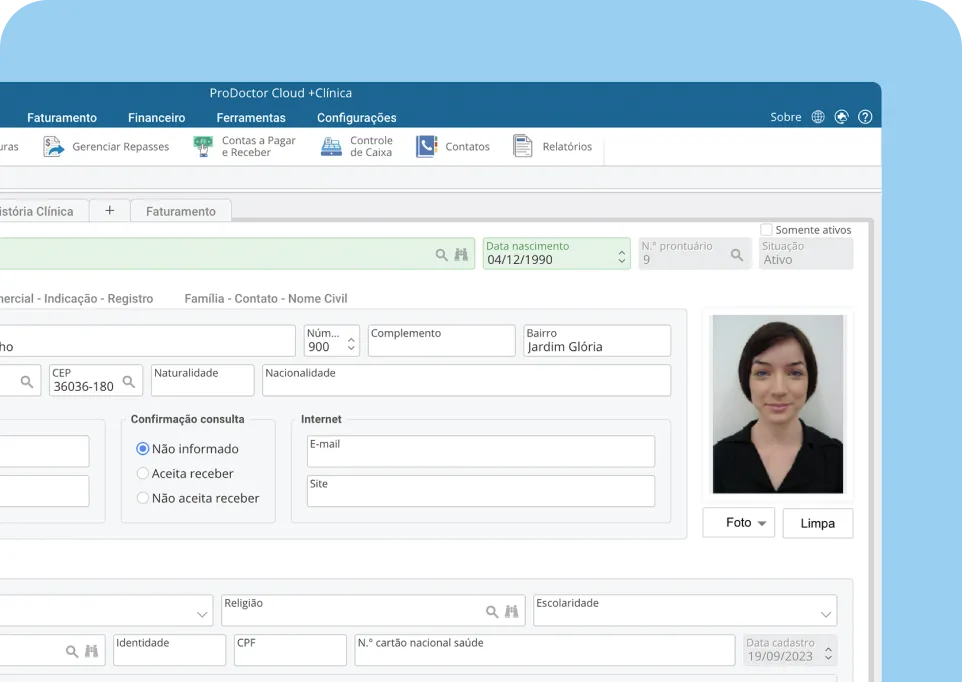
Task: Select the Não aceita receber option
Action: (x=143, y=498)
